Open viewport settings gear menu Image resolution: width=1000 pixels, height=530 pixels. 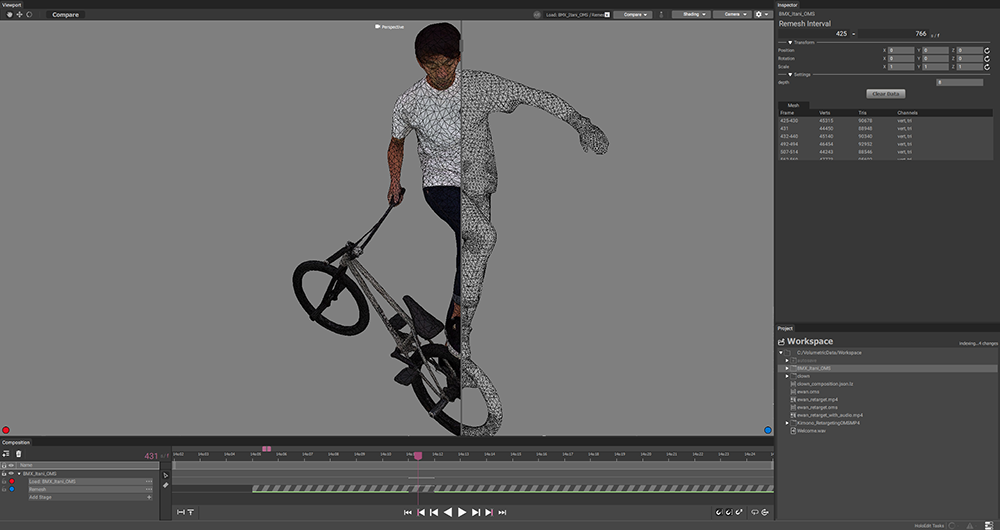[761, 14]
